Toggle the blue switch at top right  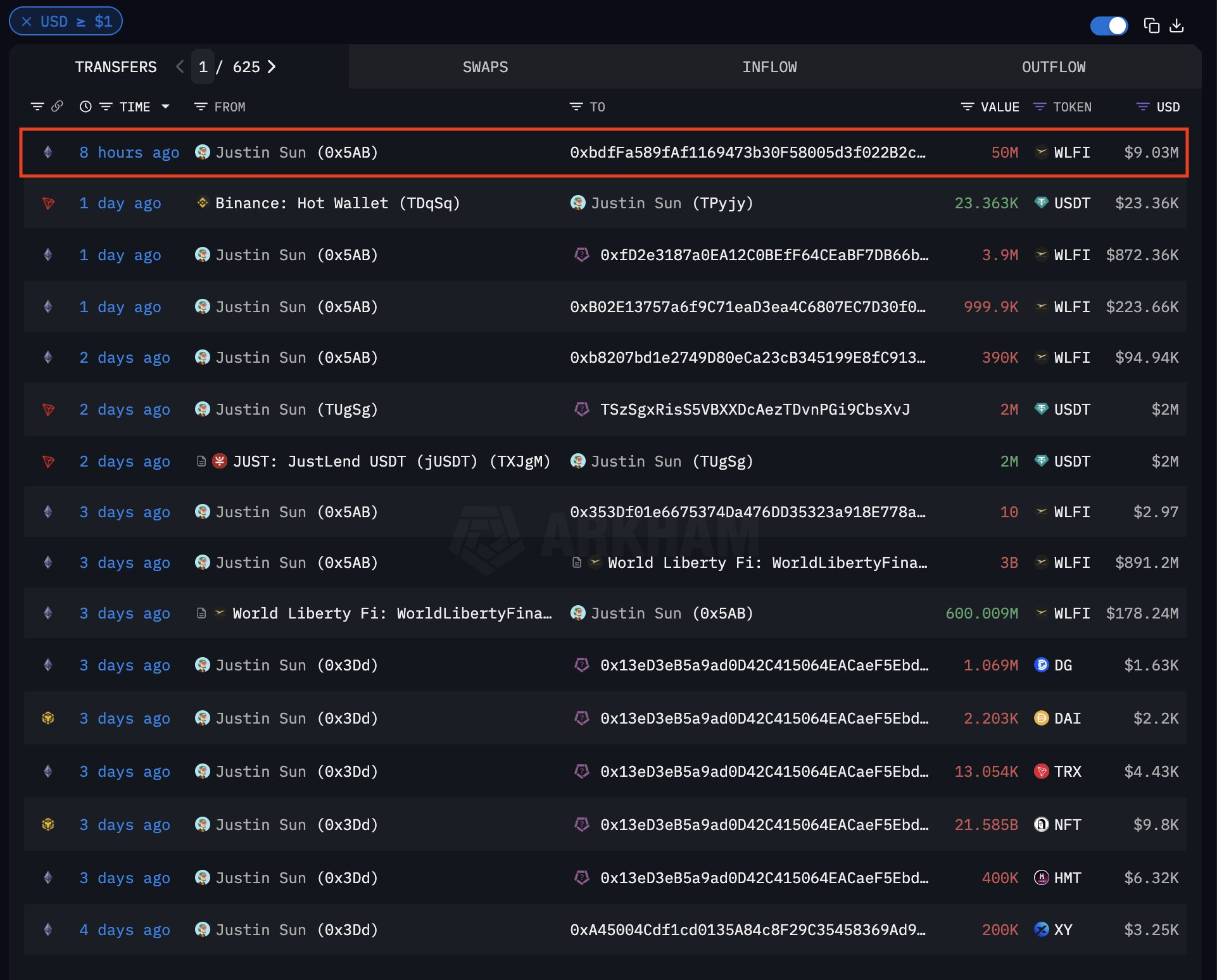coord(1109,25)
